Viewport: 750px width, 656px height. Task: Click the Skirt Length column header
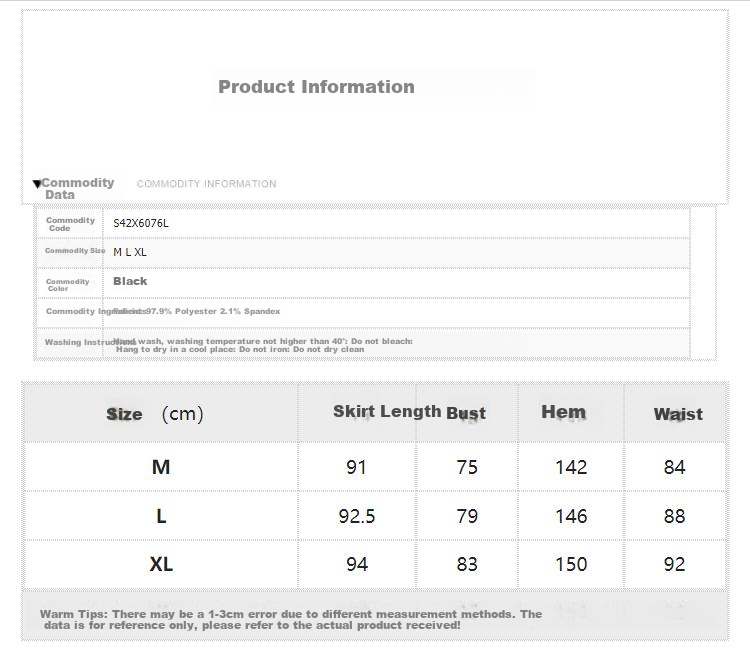pyautogui.click(x=387, y=411)
